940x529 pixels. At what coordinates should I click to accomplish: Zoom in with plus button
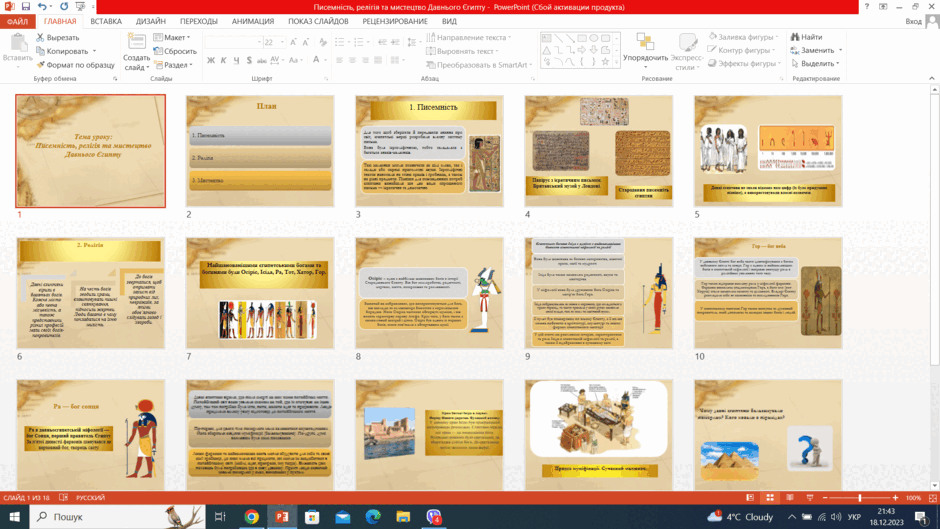(896, 498)
